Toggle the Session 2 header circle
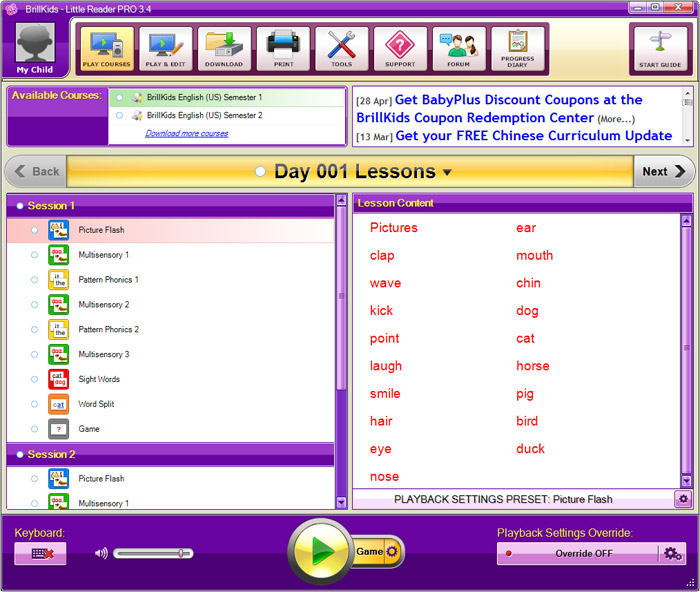 (20, 454)
